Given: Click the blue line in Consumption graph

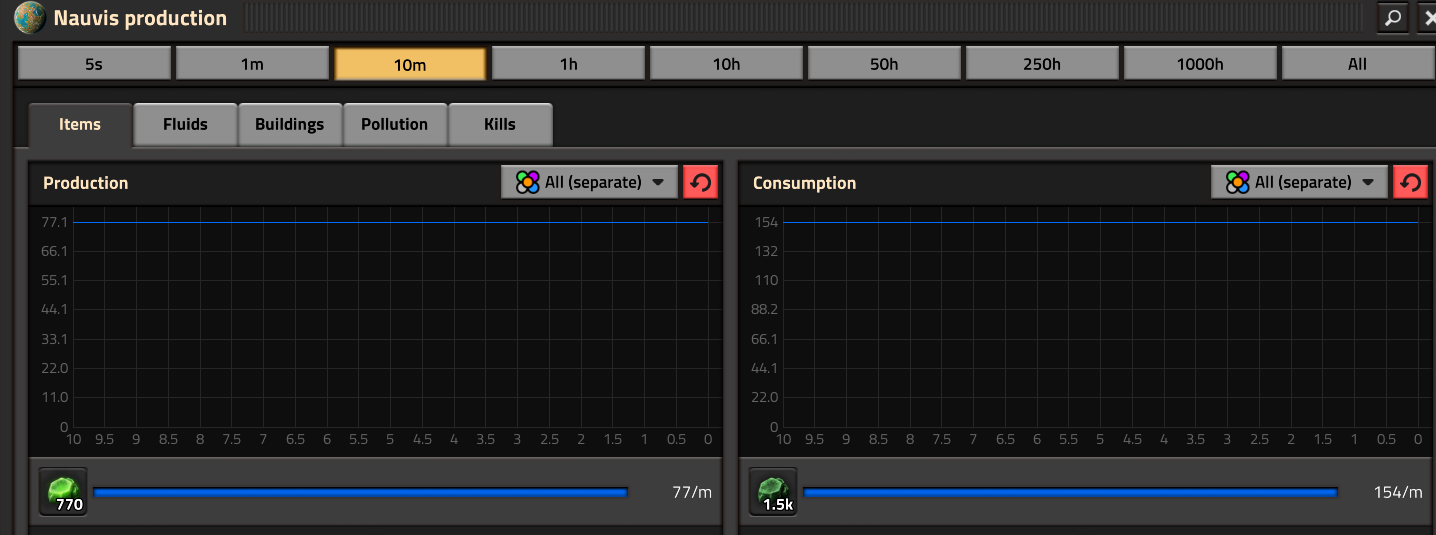Looking at the screenshot, I should [1100, 222].
